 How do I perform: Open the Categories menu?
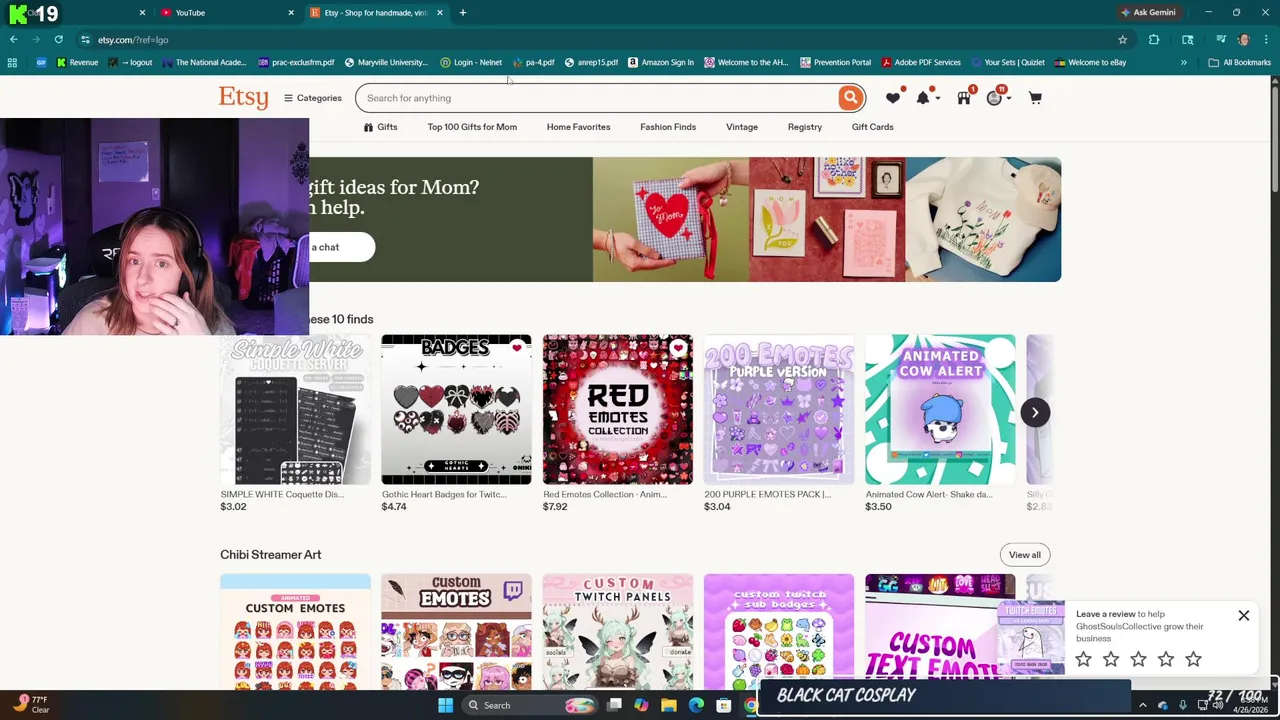(313, 98)
